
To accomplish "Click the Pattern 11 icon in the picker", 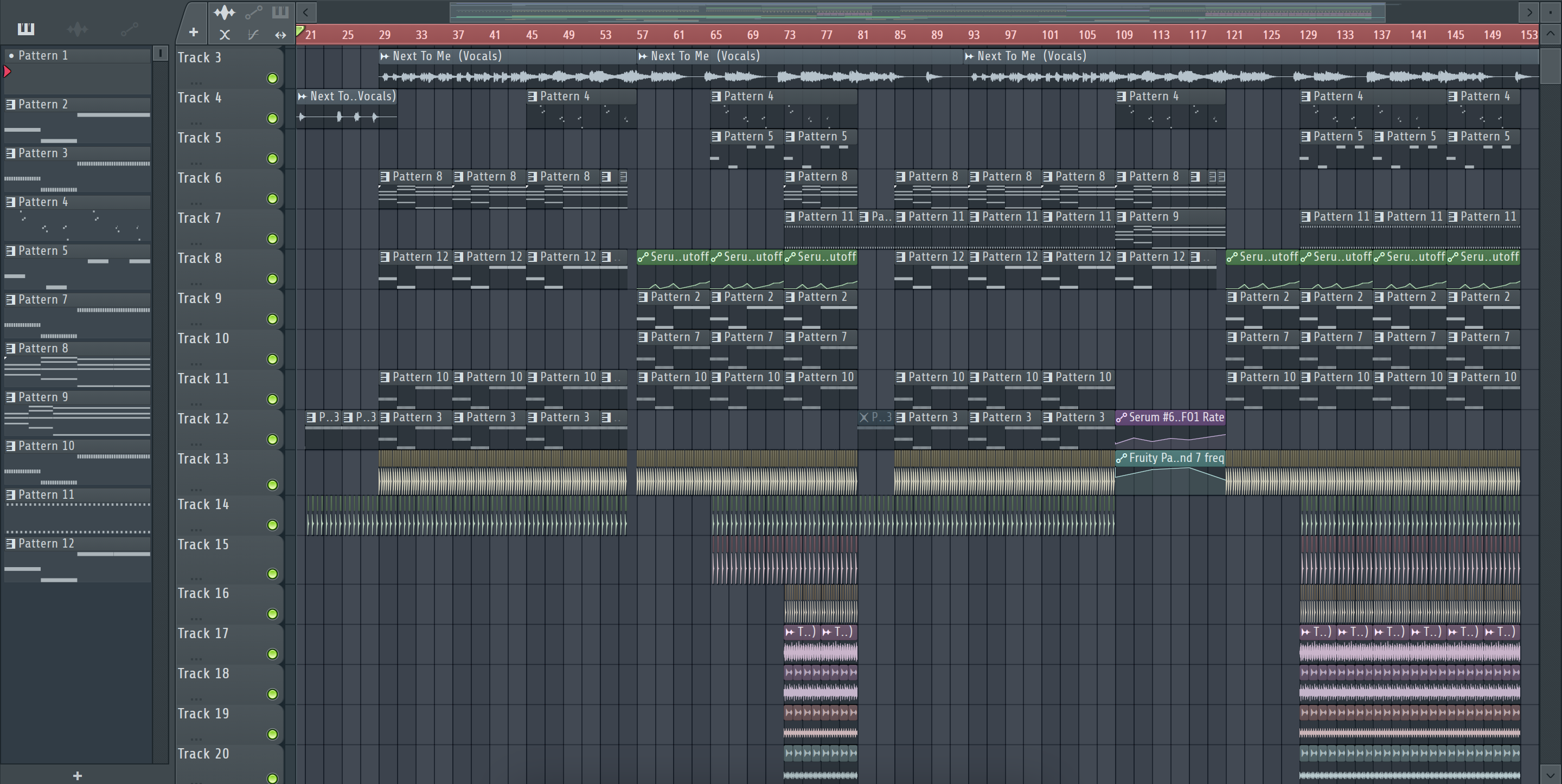I will (x=10, y=495).
